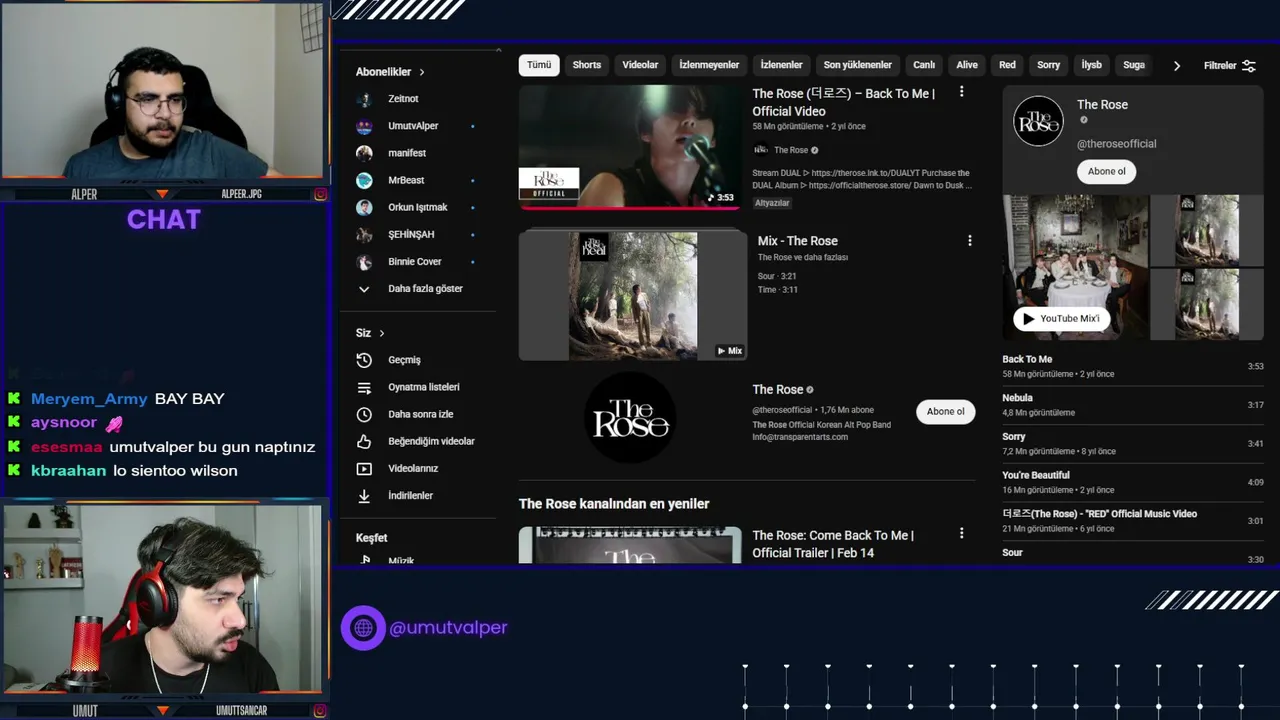Click small The Rose avatar under video title
This screenshot has height=720, width=1280.
[x=760, y=150]
